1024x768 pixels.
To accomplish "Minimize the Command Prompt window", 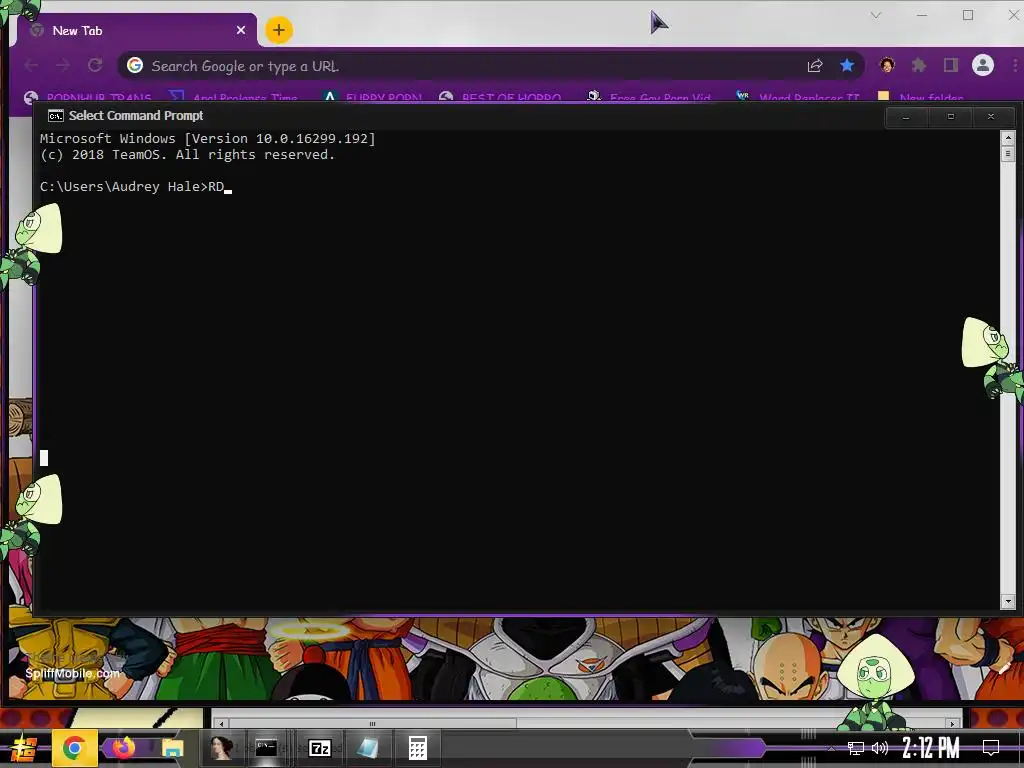I will (x=906, y=117).
